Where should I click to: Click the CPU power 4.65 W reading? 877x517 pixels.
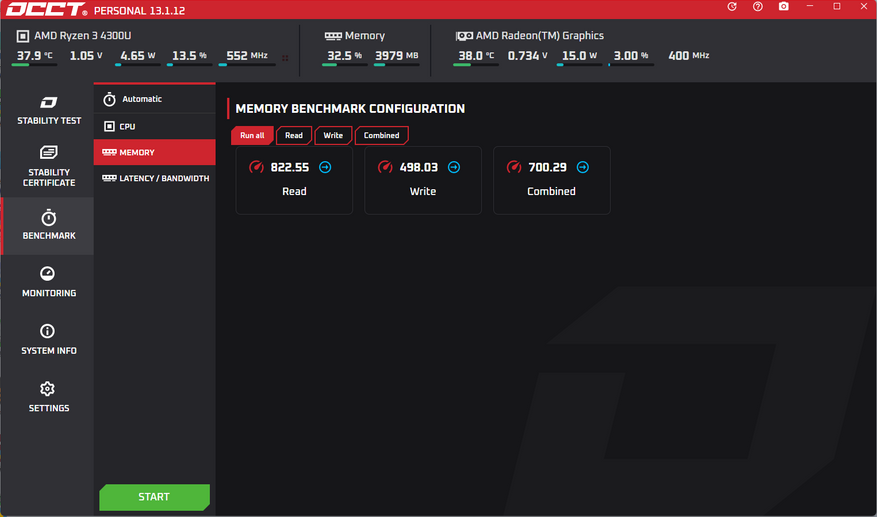tap(138, 55)
